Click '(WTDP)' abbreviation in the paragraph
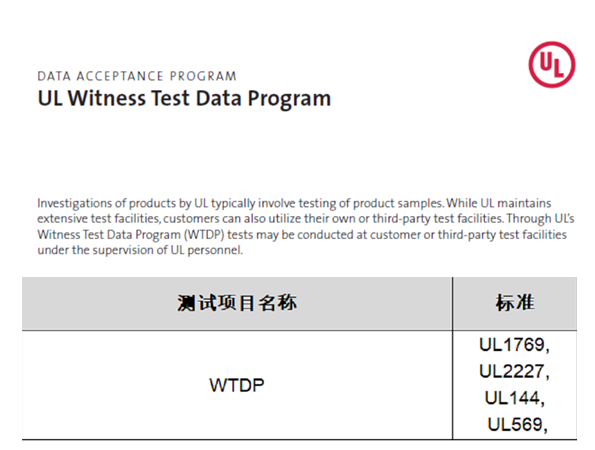595x450 pixels. tap(204, 235)
